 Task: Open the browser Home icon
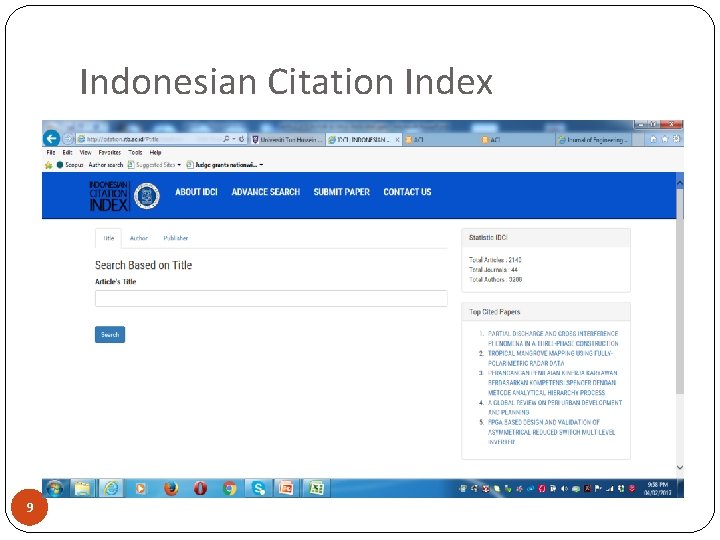(x=653, y=139)
